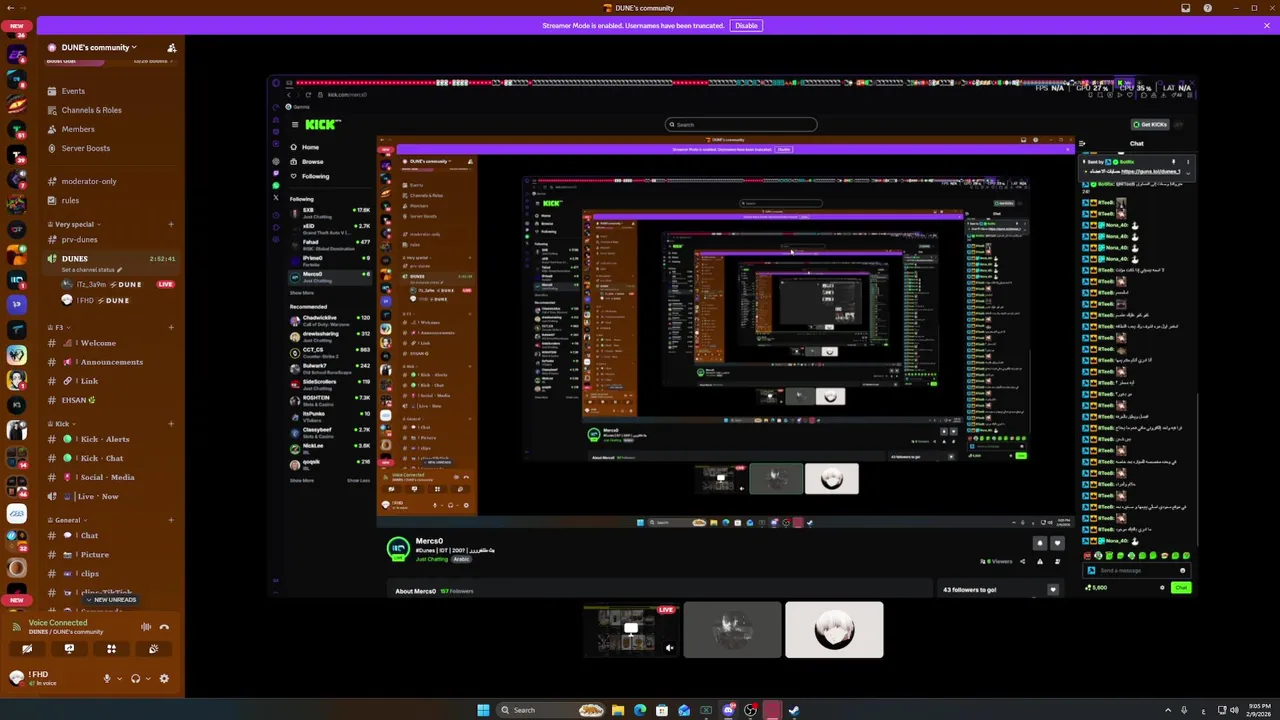Open microphone input options dropdown
Screen dimensions: 1280x720
[x=119, y=679]
